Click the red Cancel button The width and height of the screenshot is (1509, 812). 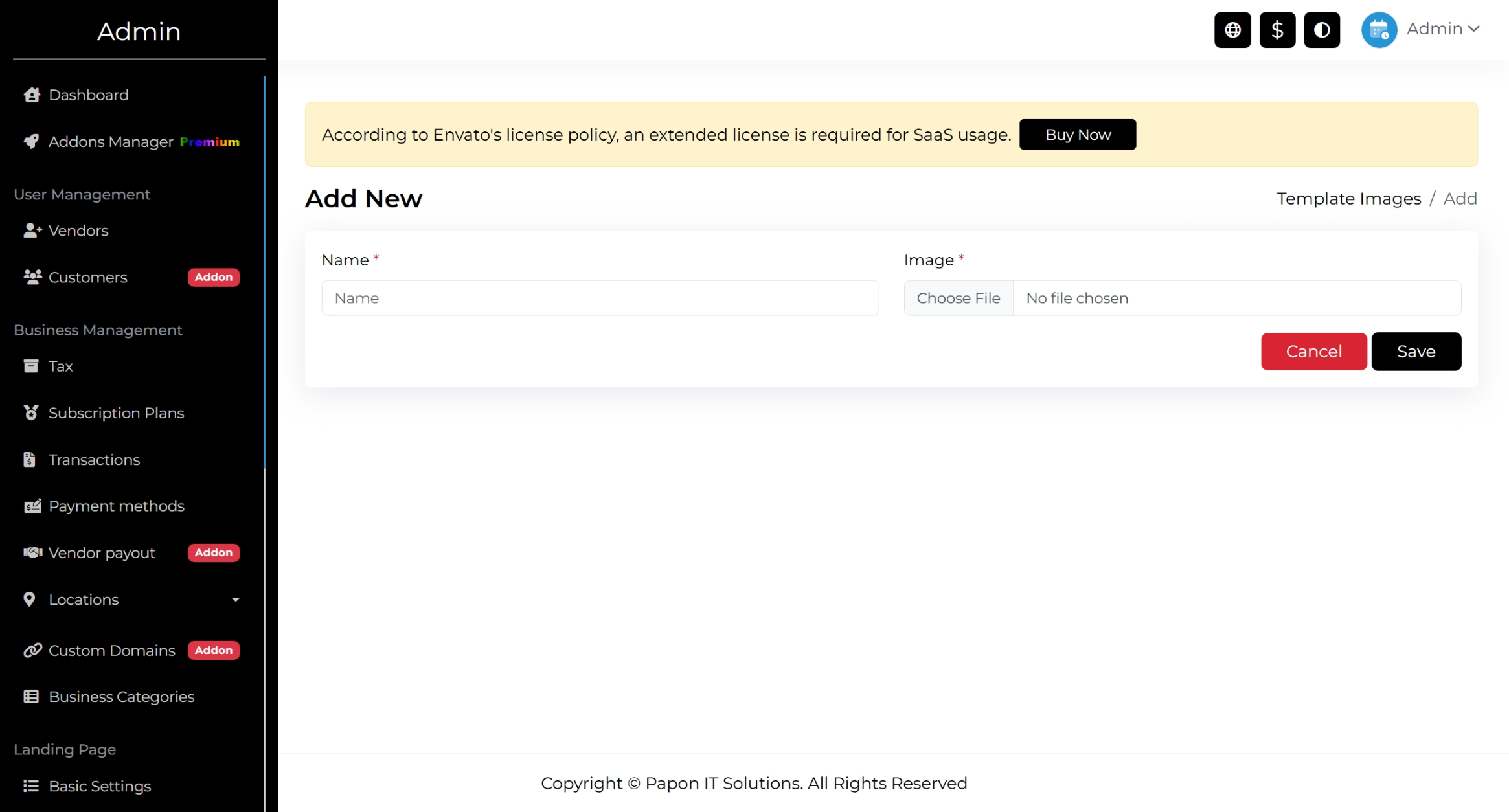tap(1313, 352)
